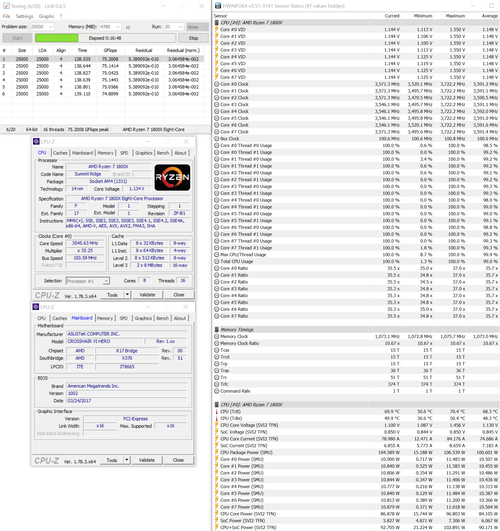
Task: Click the CPU Core Current sensor icon
Action: coord(217,439)
